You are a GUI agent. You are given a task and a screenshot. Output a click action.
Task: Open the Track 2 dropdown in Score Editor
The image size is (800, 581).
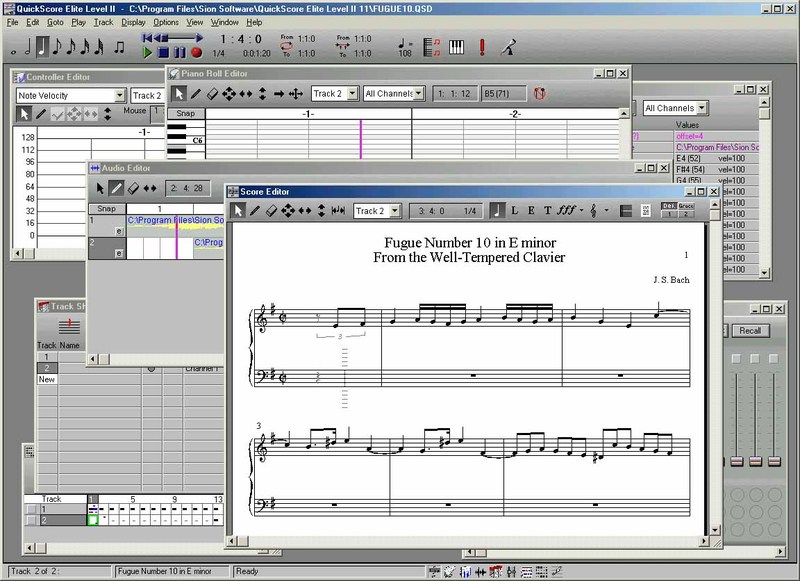(396, 211)
